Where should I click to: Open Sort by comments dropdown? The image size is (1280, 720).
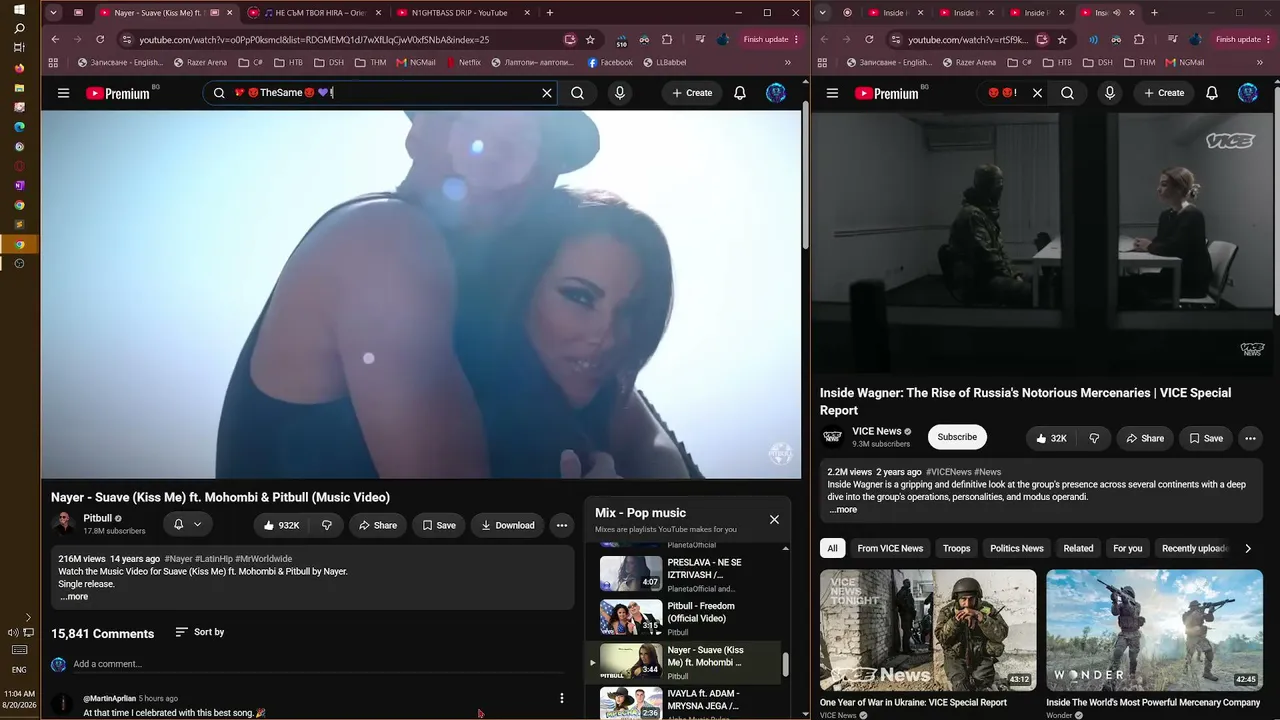(x=200, y=632)
